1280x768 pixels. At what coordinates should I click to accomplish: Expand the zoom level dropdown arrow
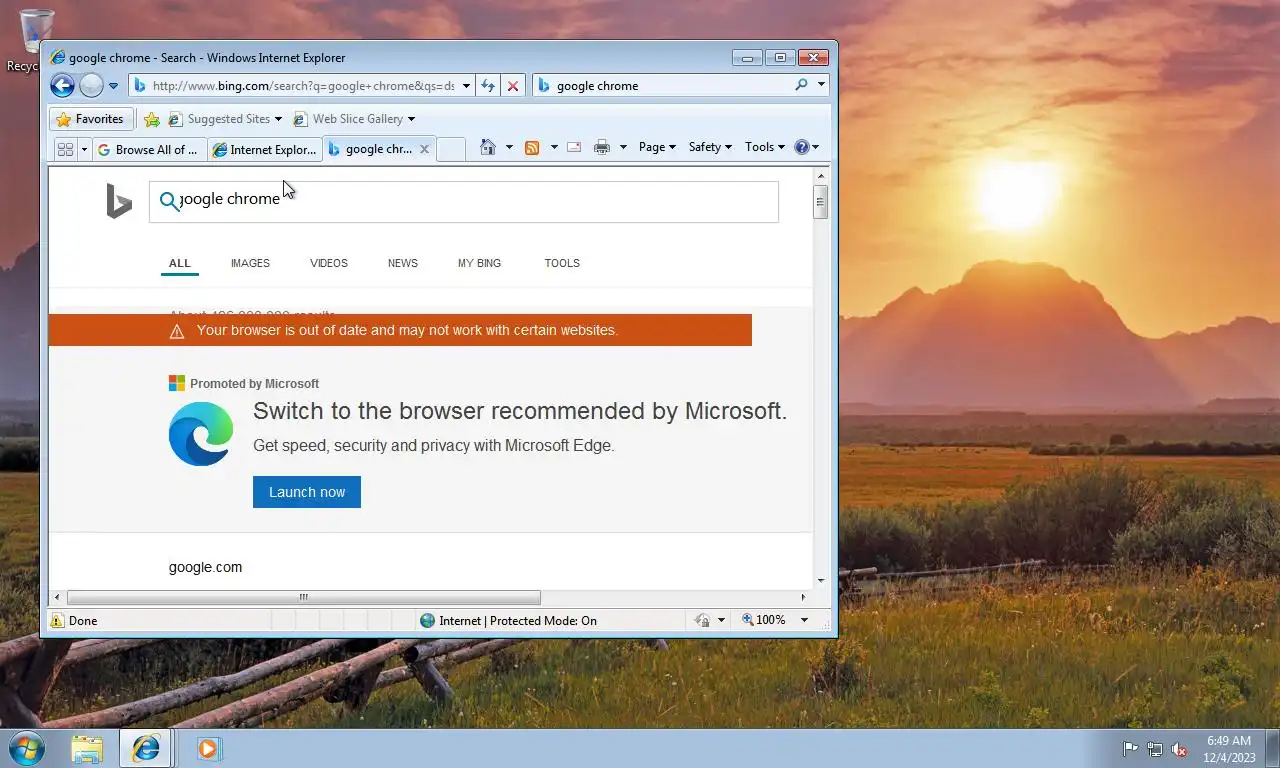click(804, 621)
